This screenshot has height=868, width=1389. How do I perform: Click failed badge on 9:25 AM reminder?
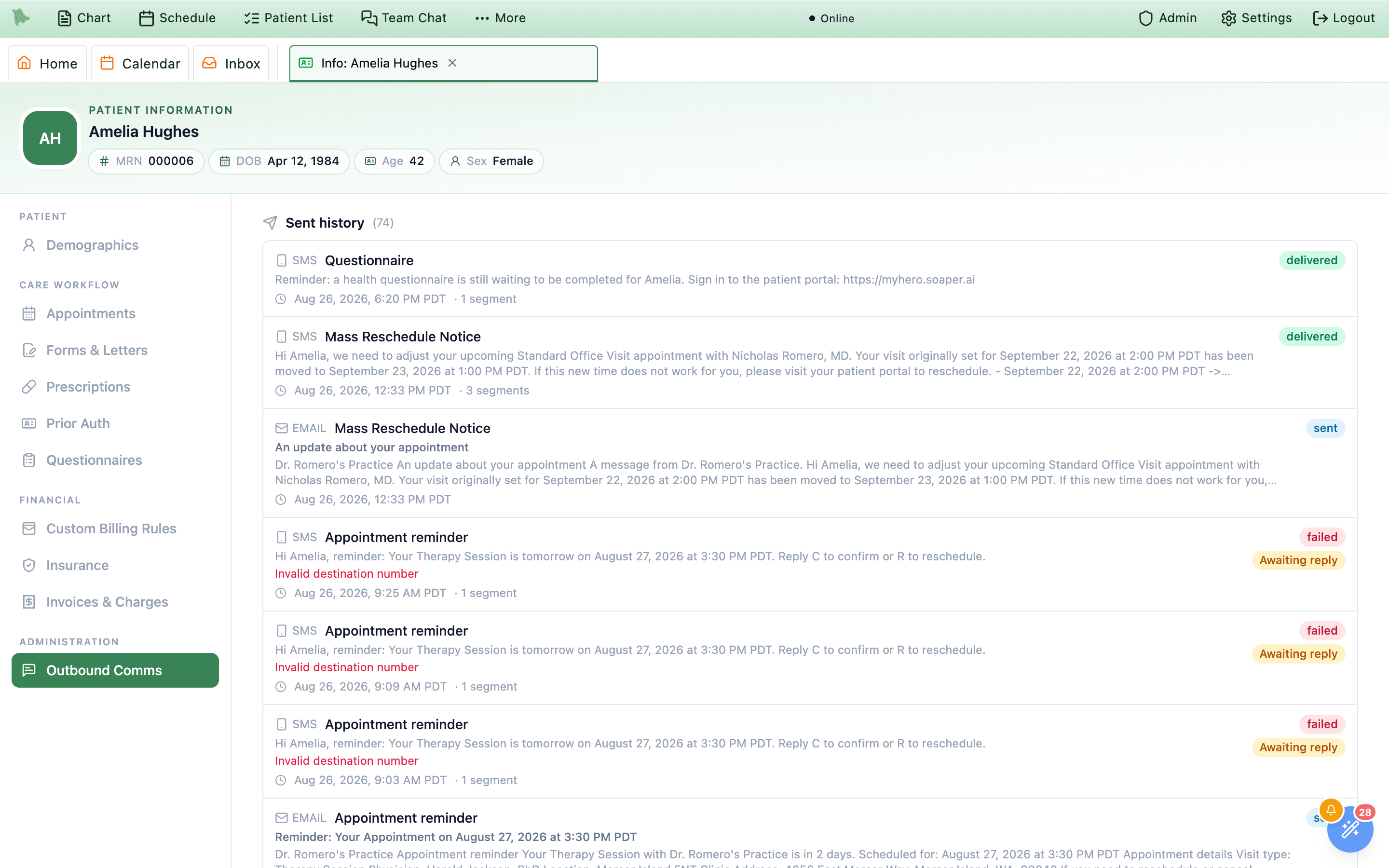[1322, 537]
